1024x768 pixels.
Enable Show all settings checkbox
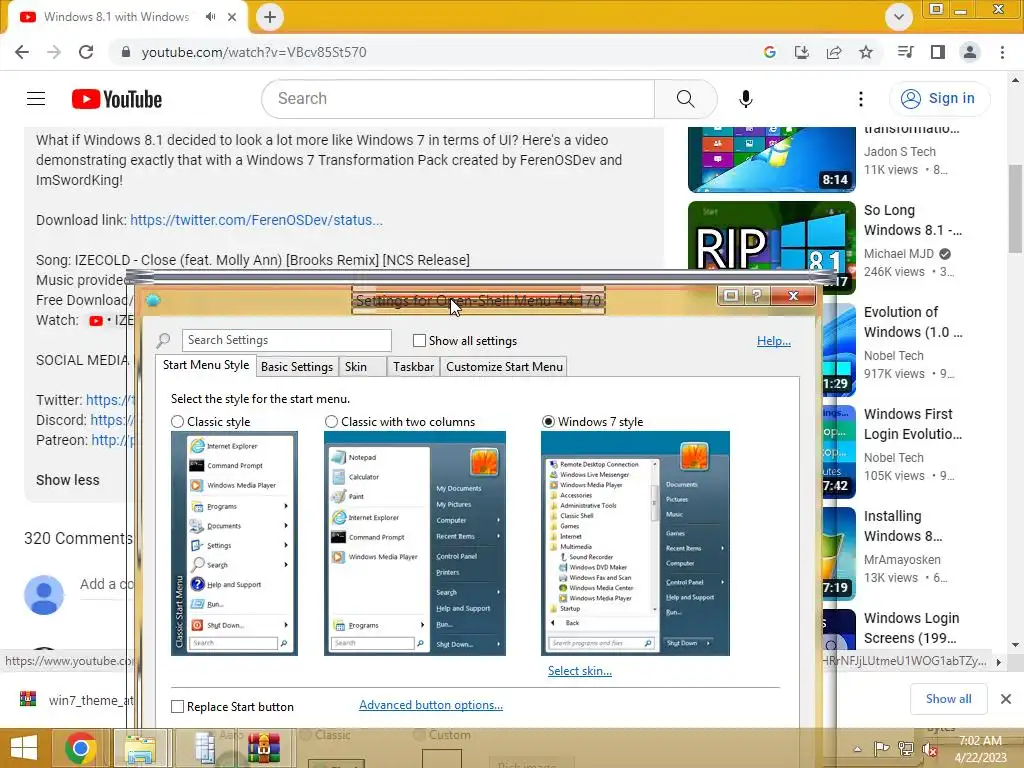coord(419,340)
